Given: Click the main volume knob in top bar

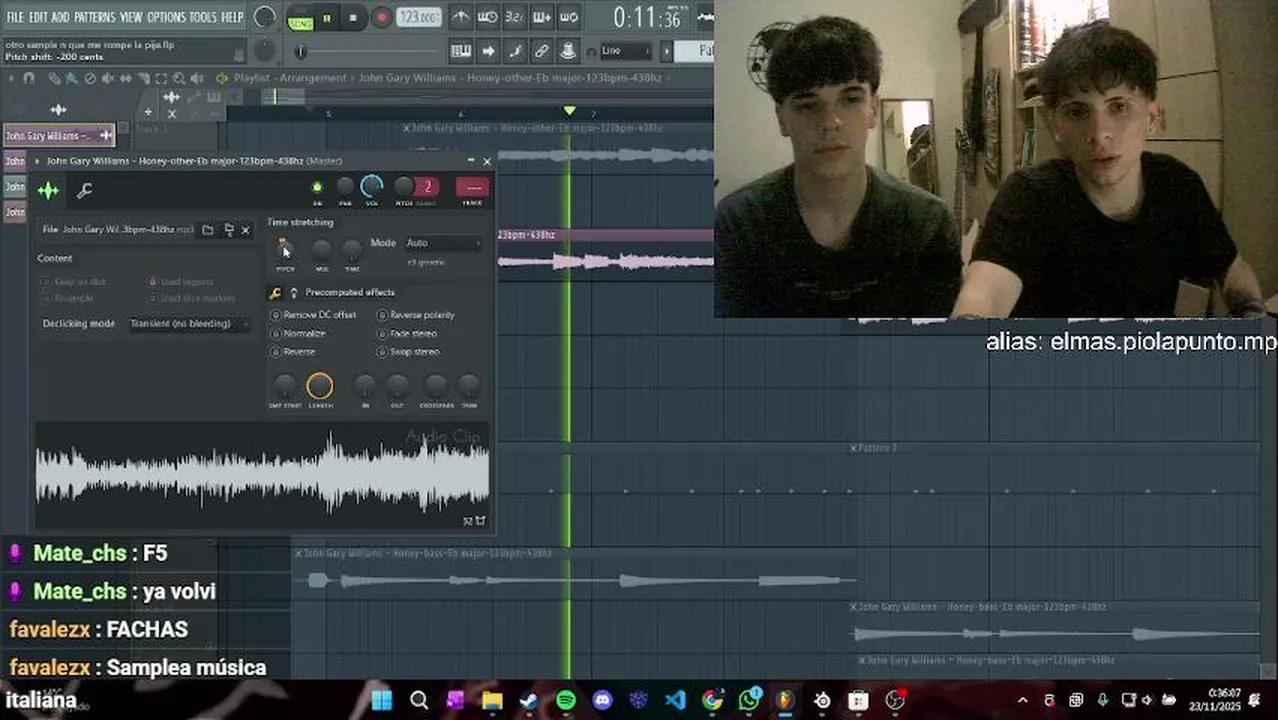Looking at the screenshot, I should click(x=264, y=17).
